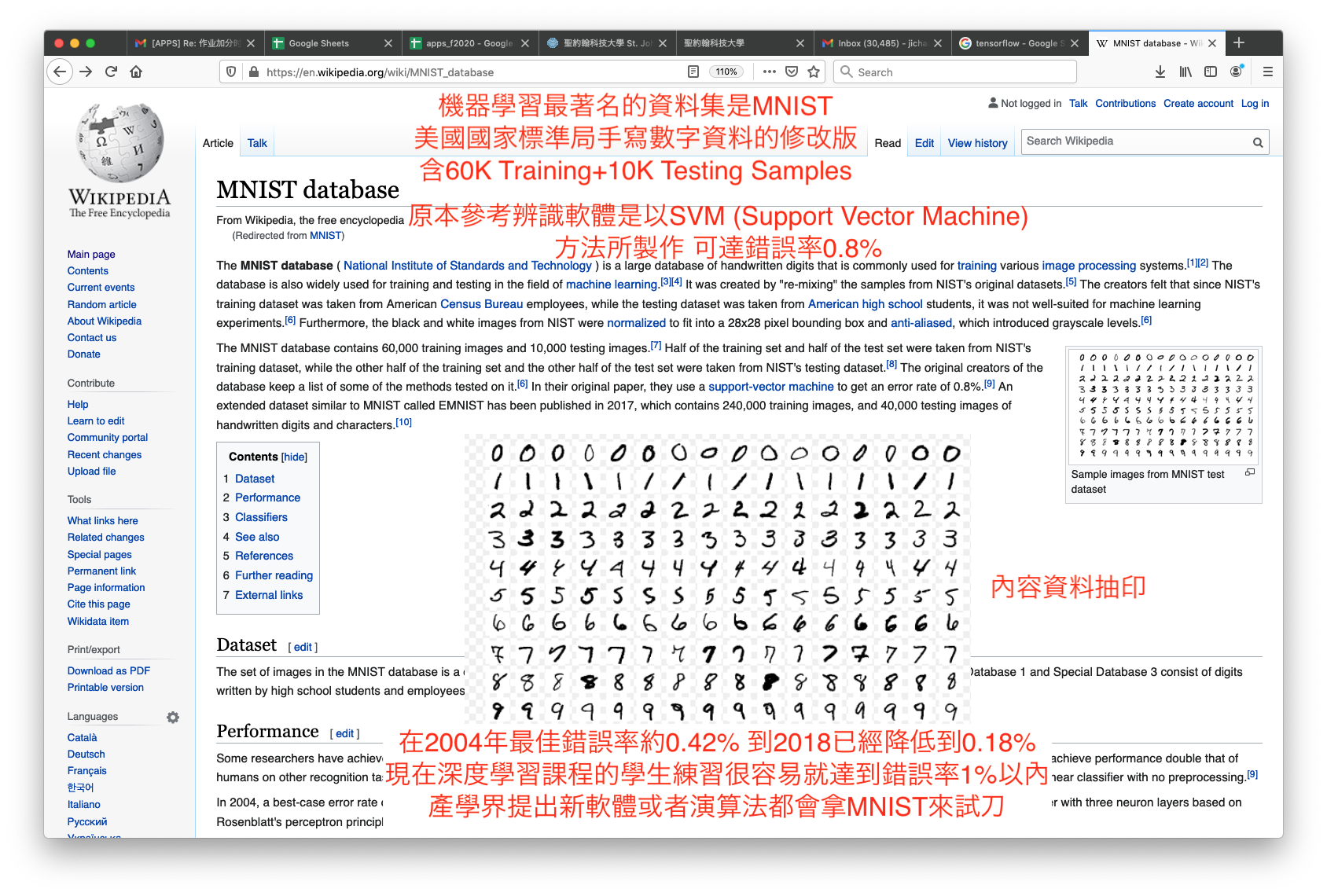1327x896 pixels.
Task: Open the machine learning link
Action: [611, 285]
